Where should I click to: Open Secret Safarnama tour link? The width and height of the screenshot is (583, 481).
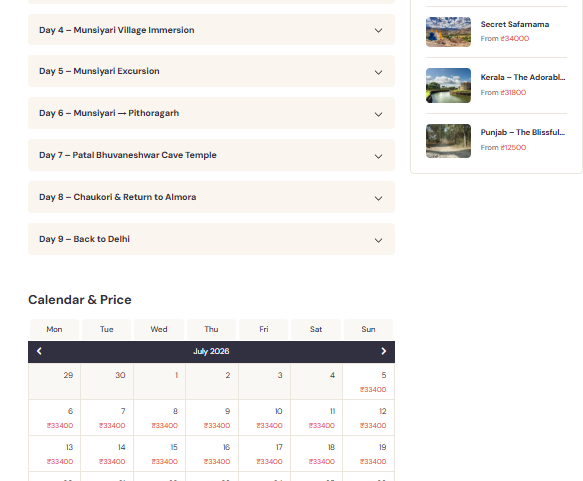point(515,24)
